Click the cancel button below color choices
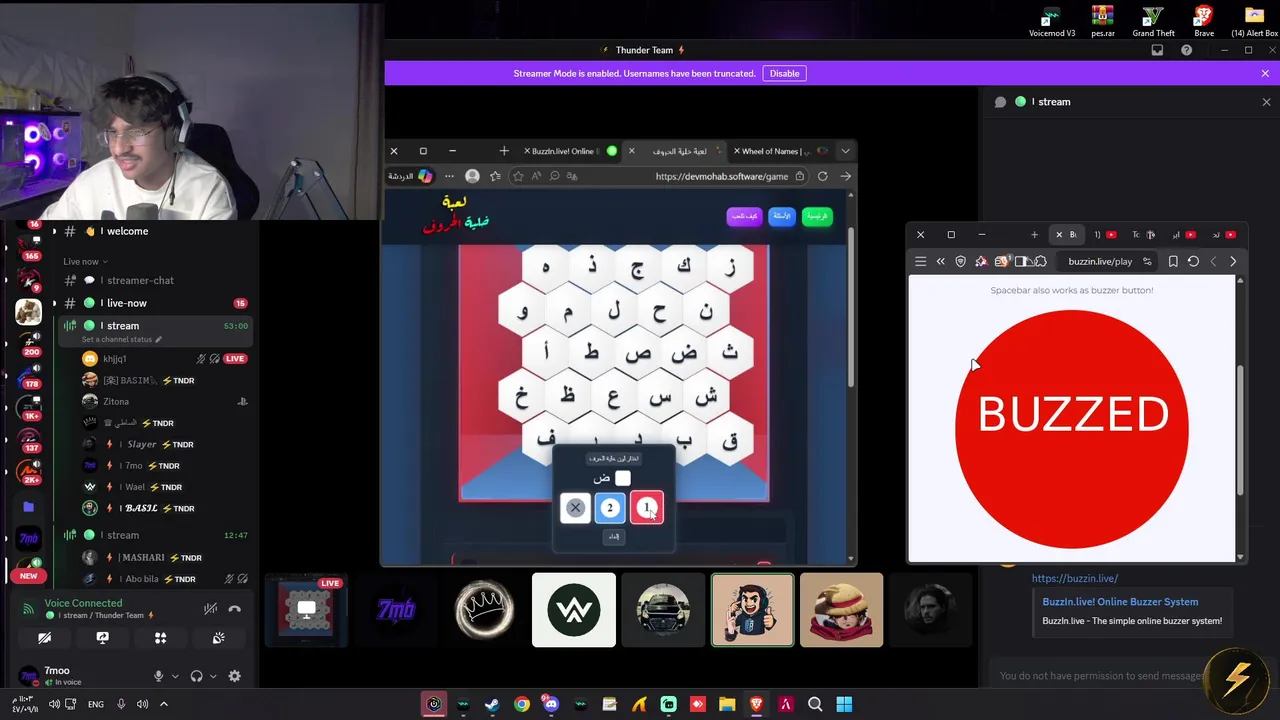 (614, 537)
